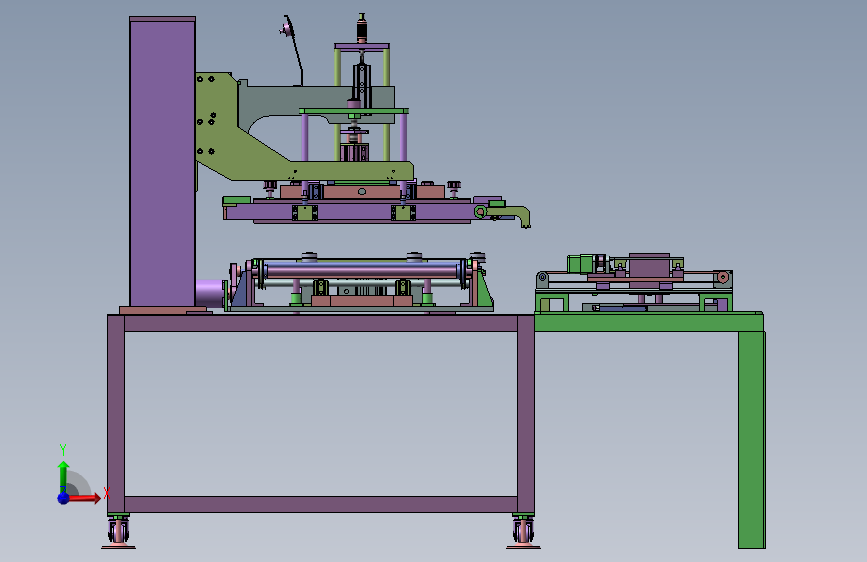Select the tall purple vertical column
Image resolution: width=867 pixels, height=562 pixels.
click(162, 162)
